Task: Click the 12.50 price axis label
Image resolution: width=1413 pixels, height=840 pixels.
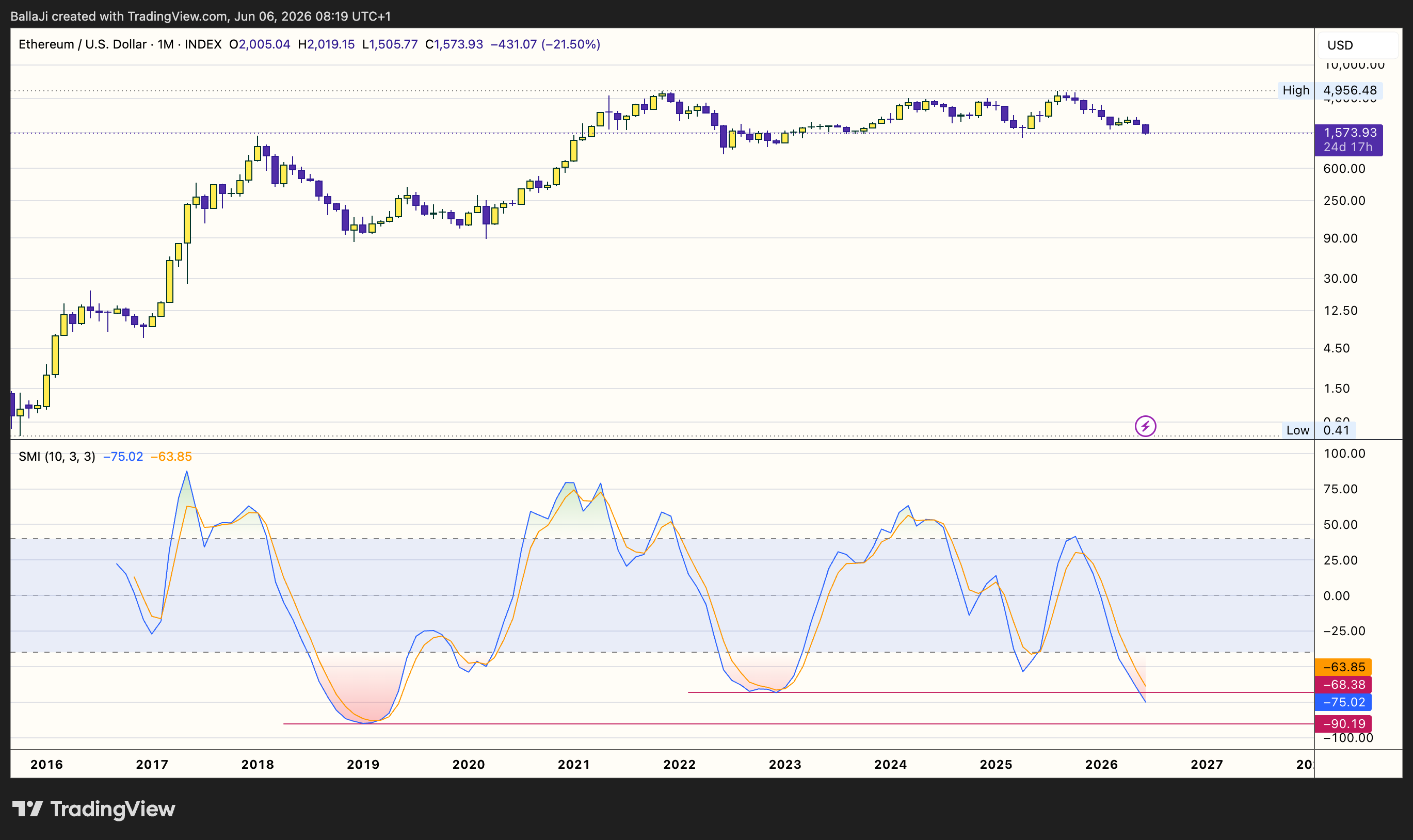Action: (x=1341, y=310)
